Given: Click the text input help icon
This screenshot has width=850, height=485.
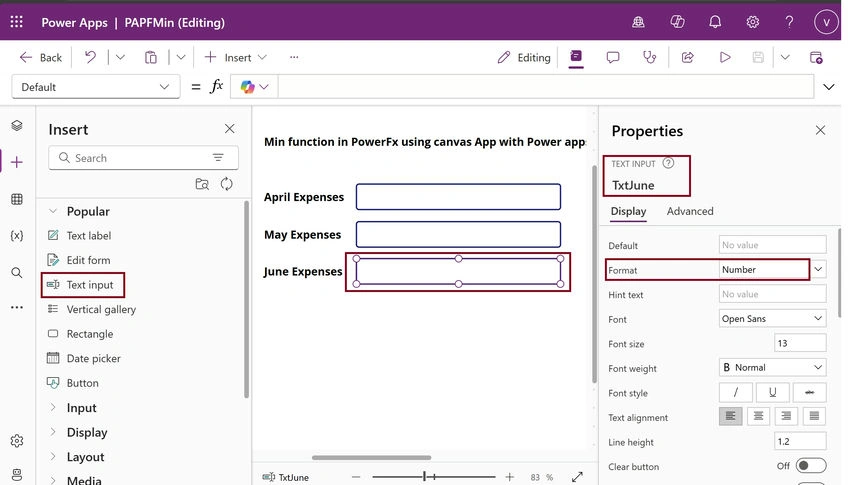Looking at the screenshot, I should pyautogui.click(x=668, y=163).
